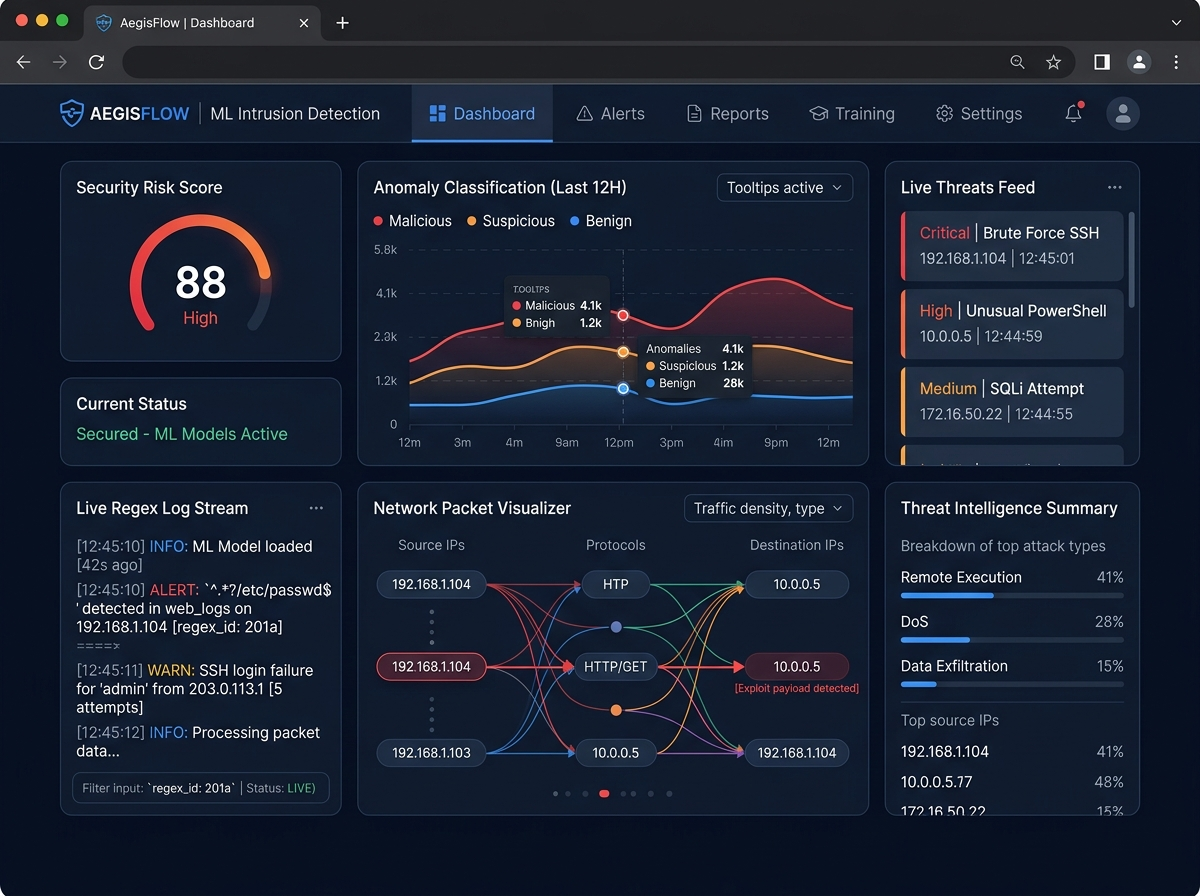This screenshot has width=1200, height=896.
Task: Go to the Reports tab
Action: [727, 113]
